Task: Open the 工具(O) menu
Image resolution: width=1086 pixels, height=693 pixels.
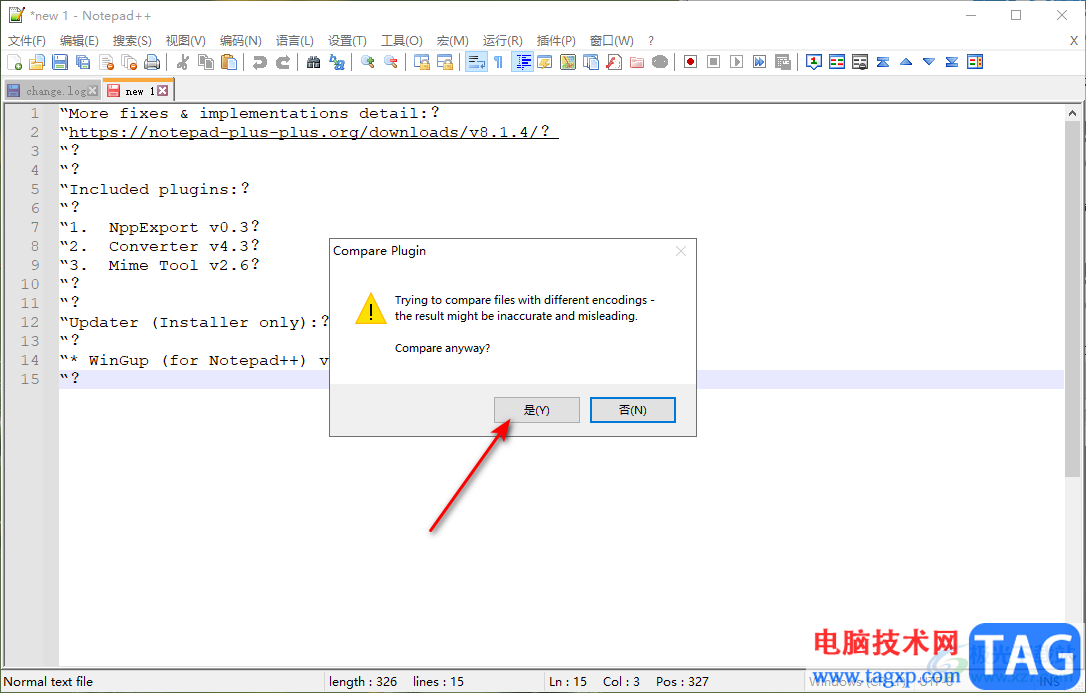Action: (402, 41)
